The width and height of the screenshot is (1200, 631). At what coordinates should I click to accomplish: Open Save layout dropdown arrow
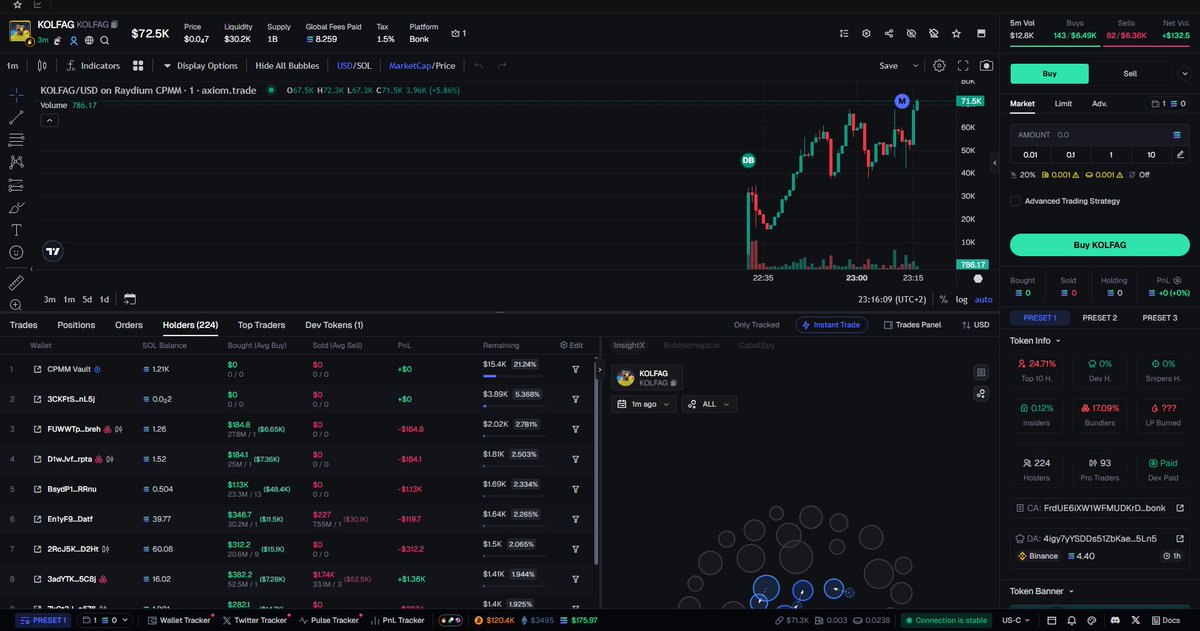pyautogui.click(x=914, y=66)
